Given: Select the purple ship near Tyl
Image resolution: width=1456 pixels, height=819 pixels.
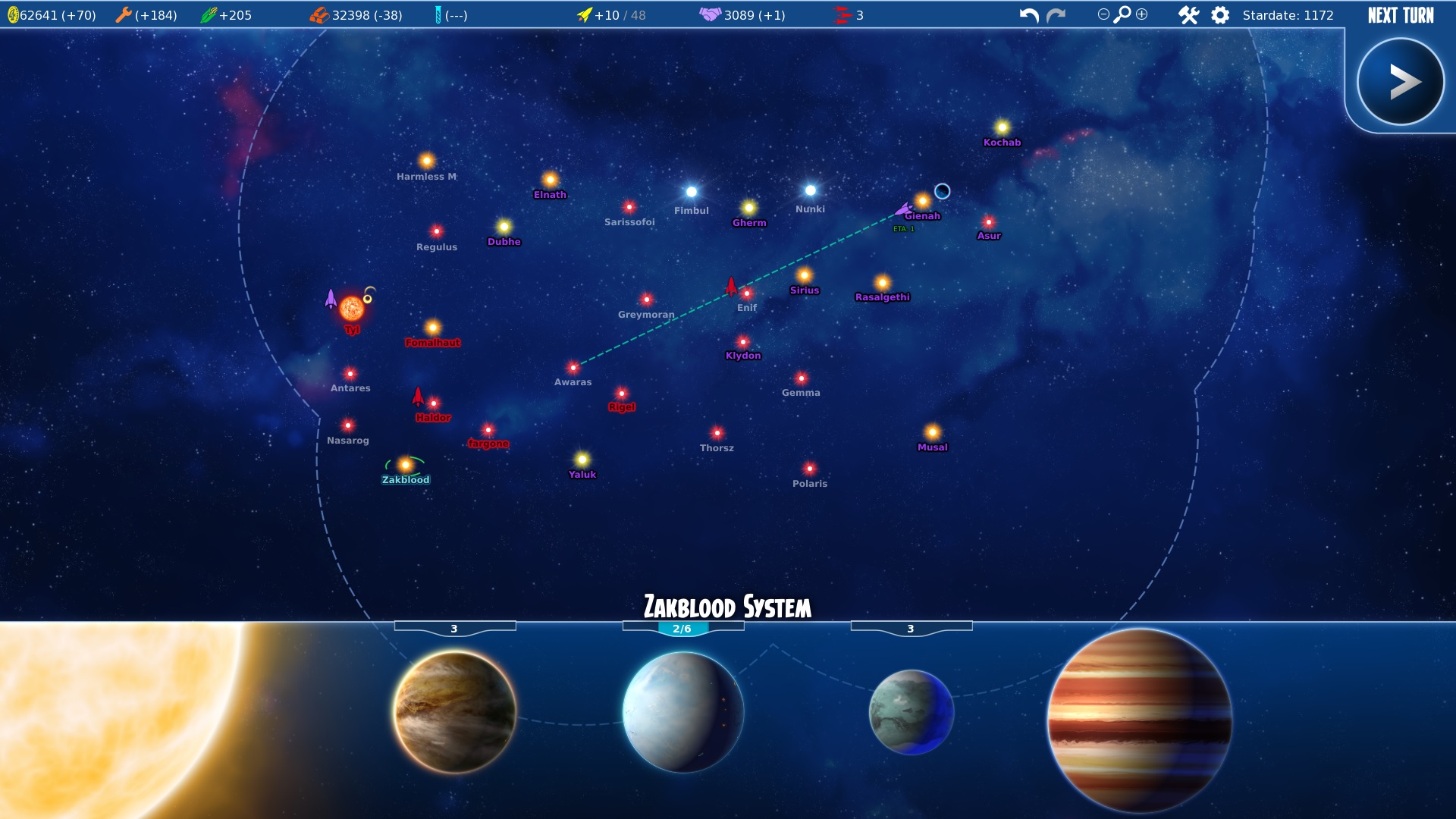Looking at the screenshot, I should [331, 299].
